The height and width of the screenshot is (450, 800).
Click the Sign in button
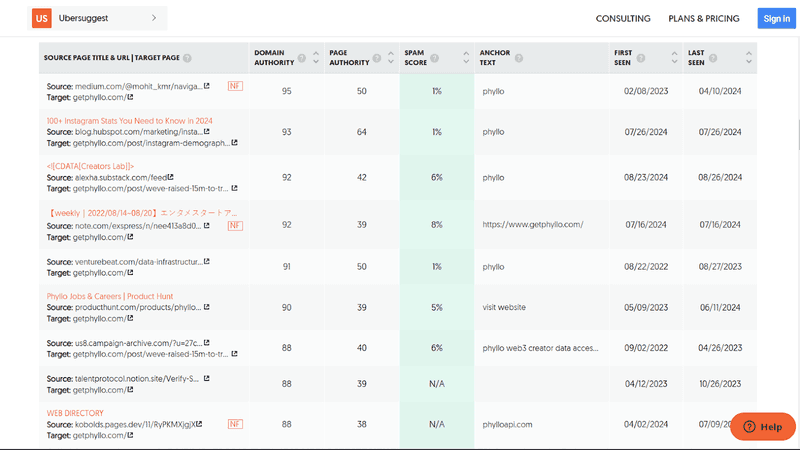coord(777,18)
